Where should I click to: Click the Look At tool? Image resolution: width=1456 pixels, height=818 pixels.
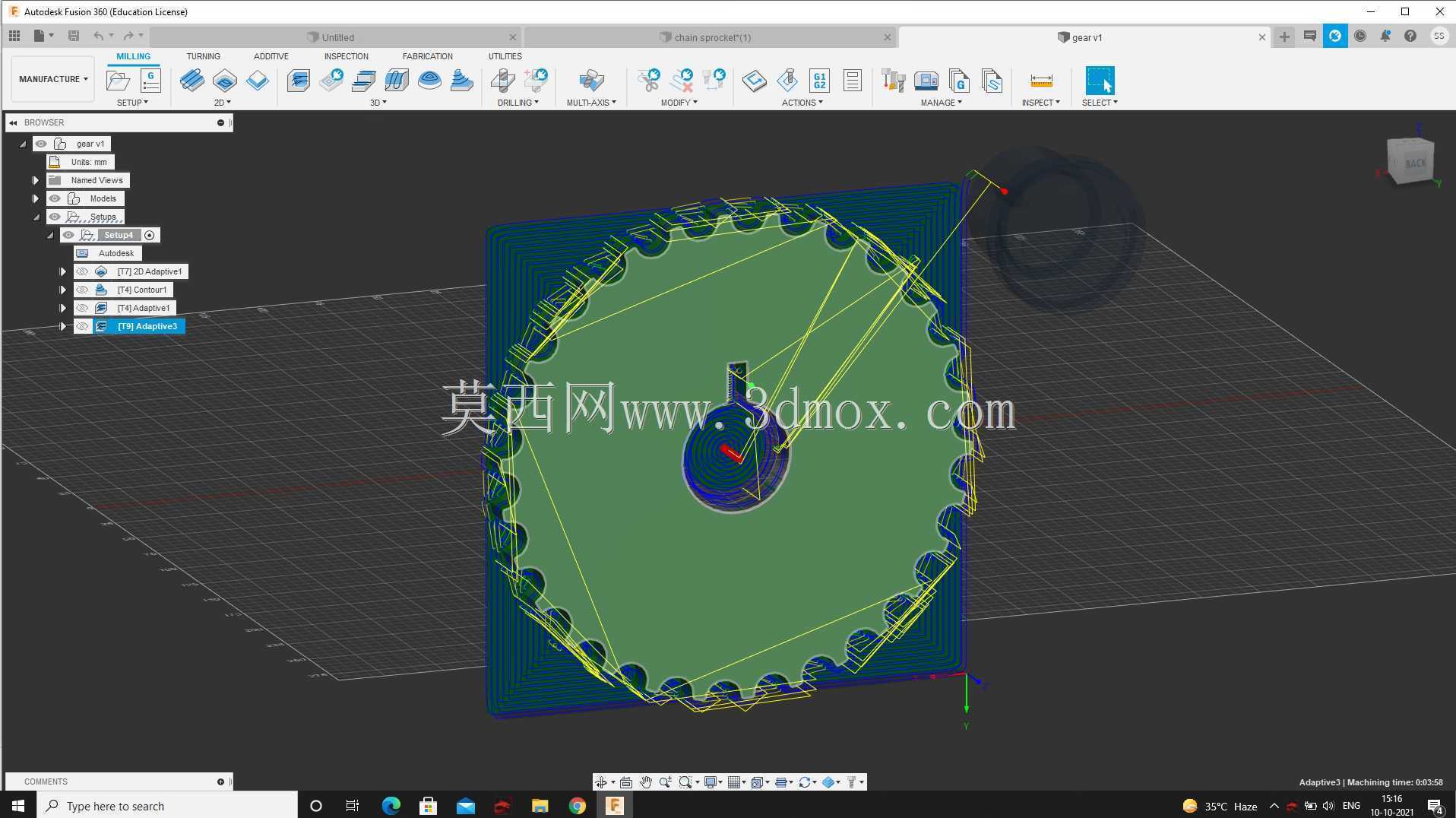626,782
